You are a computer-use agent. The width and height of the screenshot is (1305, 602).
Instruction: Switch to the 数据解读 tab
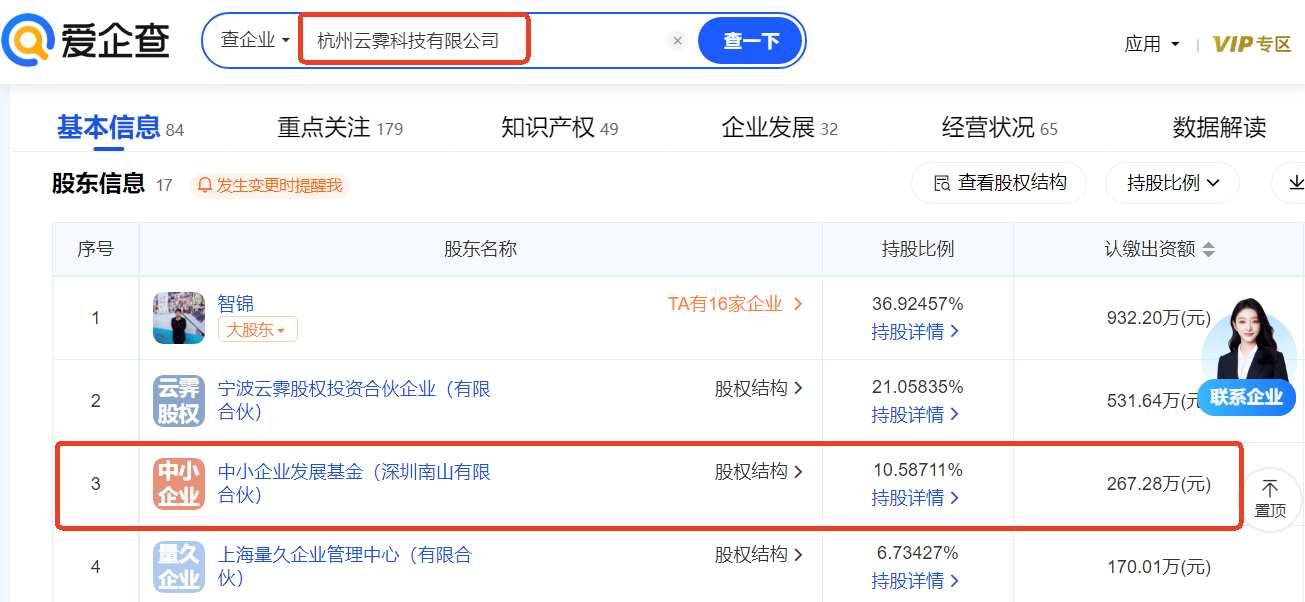tap(1219, 128)
